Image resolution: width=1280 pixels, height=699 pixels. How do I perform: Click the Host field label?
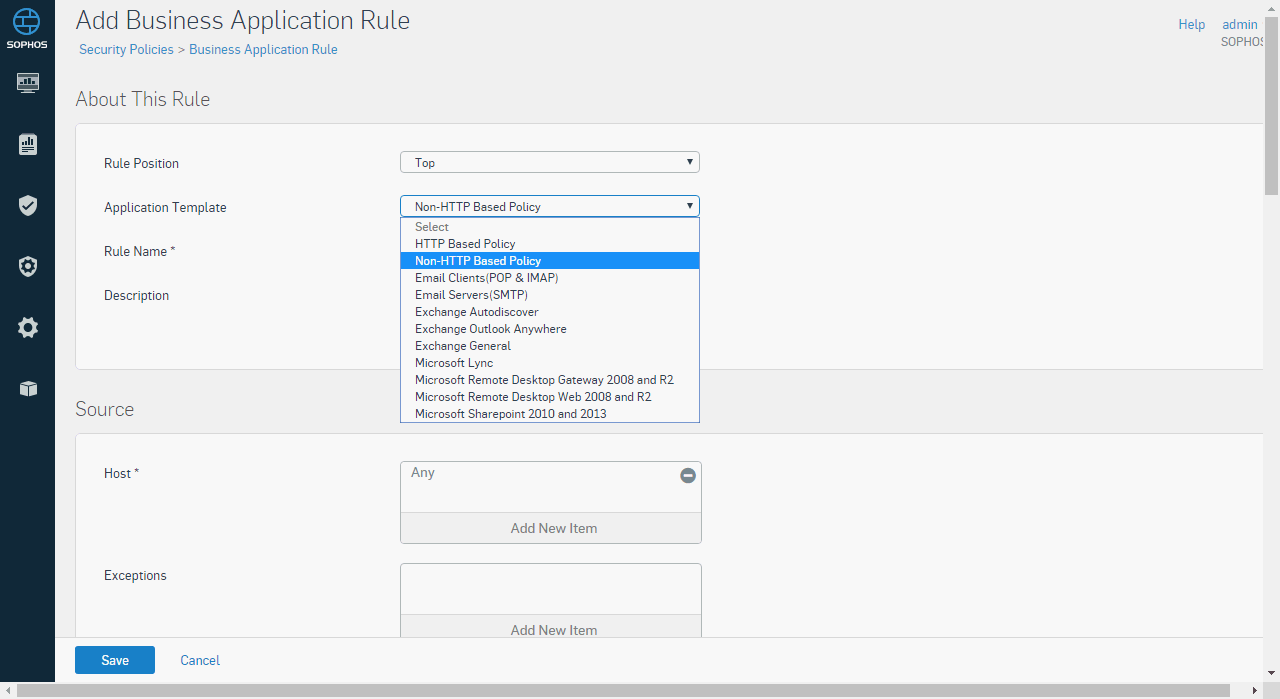(x=121, y=473)
